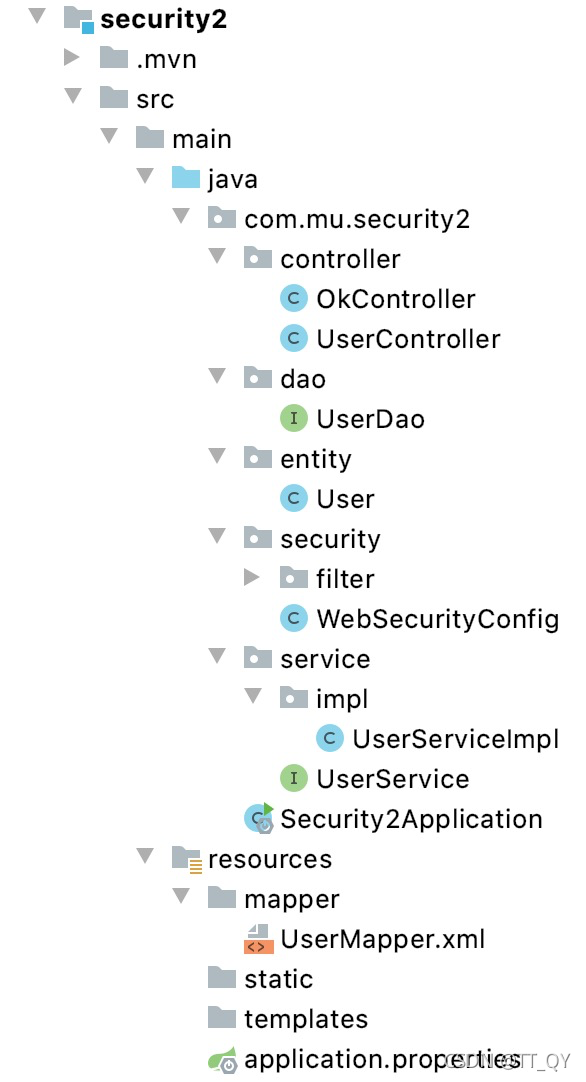Select the templates folder
This screenshot has width=586, height=1082.
306,1019
